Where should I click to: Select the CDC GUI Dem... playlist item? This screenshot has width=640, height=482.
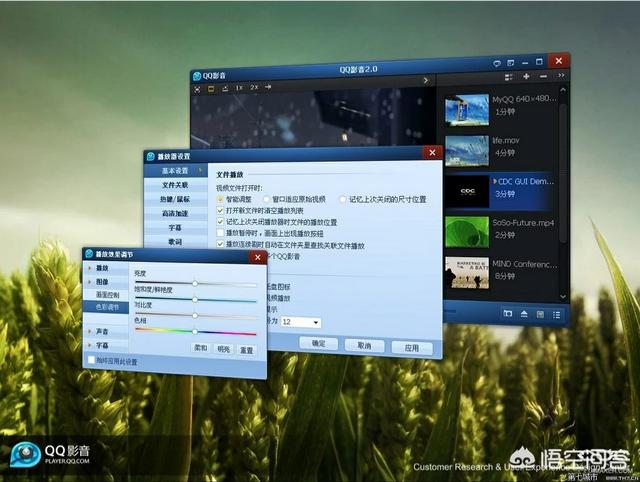point(499,191)
